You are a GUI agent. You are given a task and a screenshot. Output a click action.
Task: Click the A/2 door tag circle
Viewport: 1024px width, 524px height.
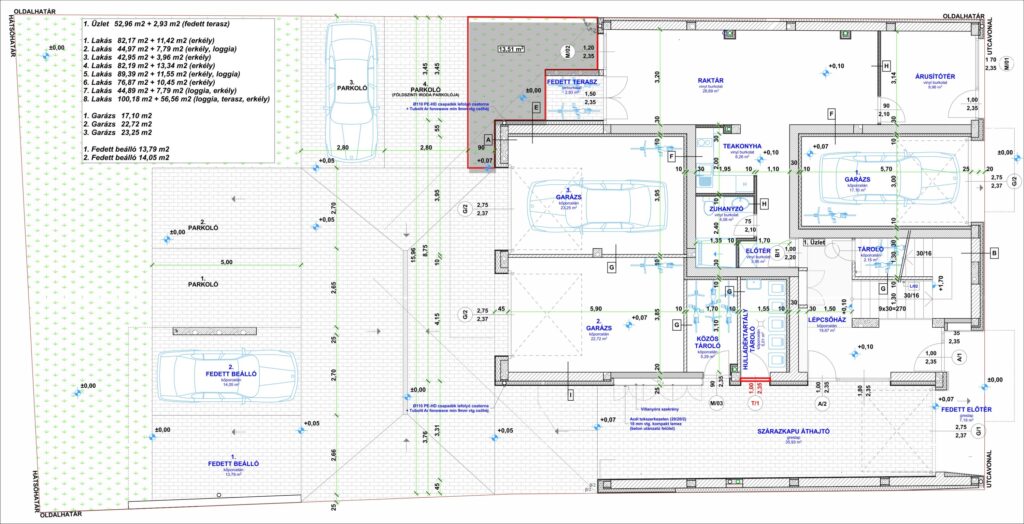coord(822,403)
